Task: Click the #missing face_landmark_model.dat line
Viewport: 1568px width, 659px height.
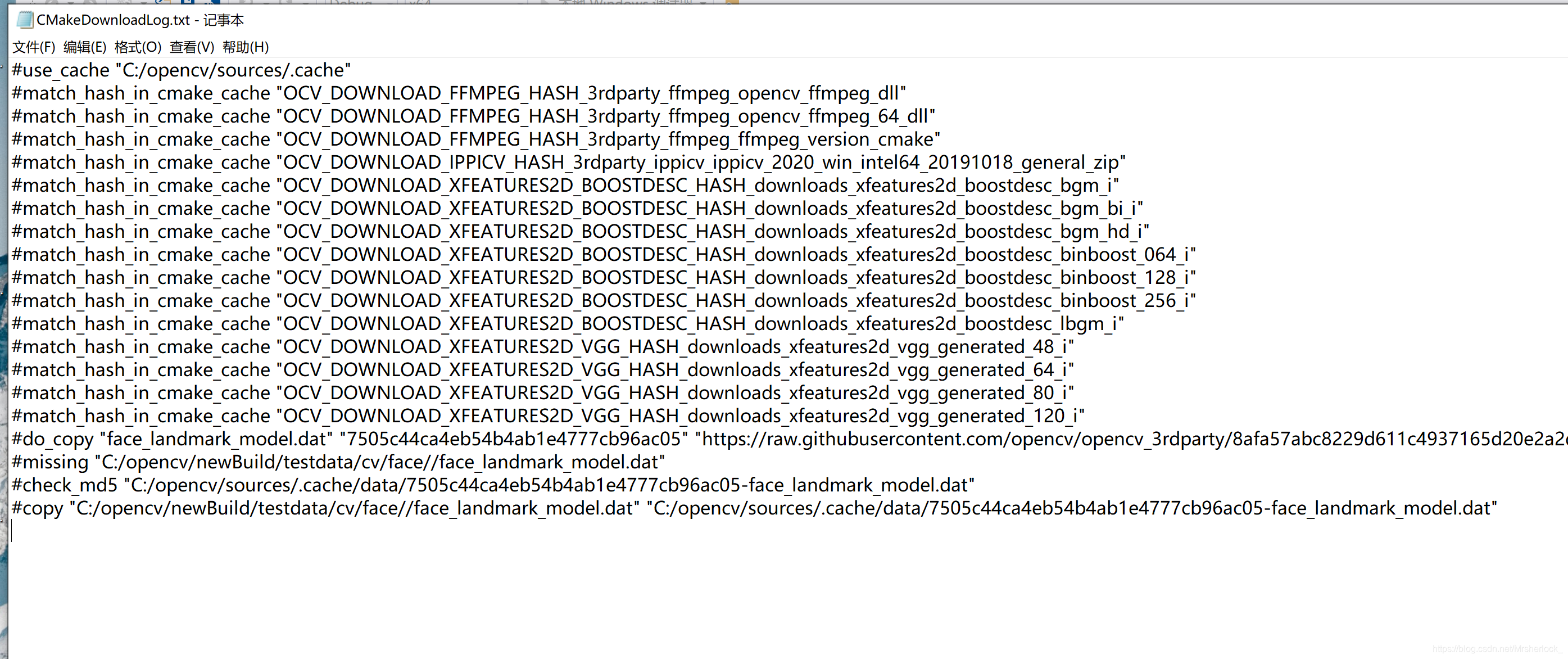Action: (x=338, y=462)
